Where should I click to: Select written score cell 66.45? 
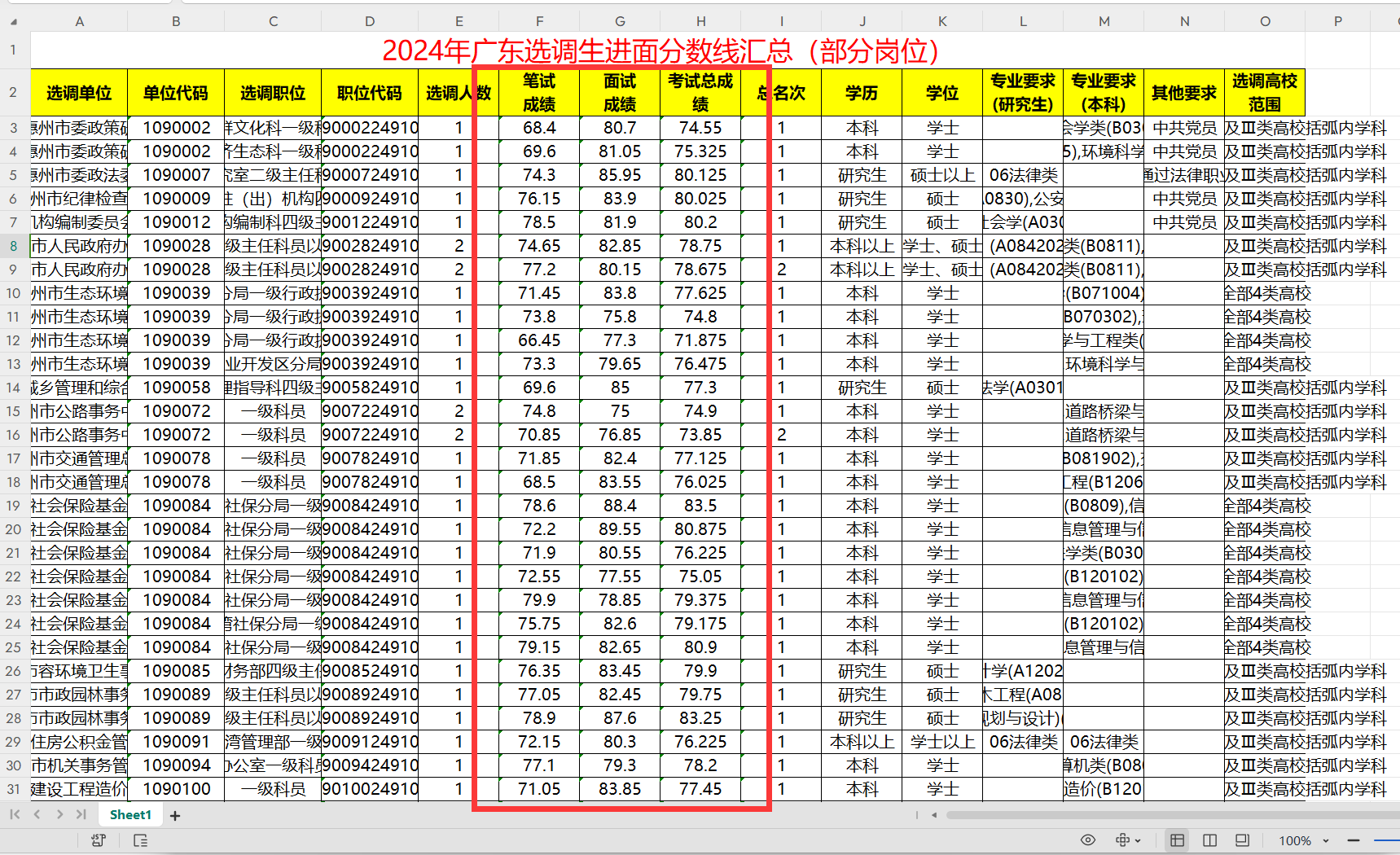click(539, 340)
